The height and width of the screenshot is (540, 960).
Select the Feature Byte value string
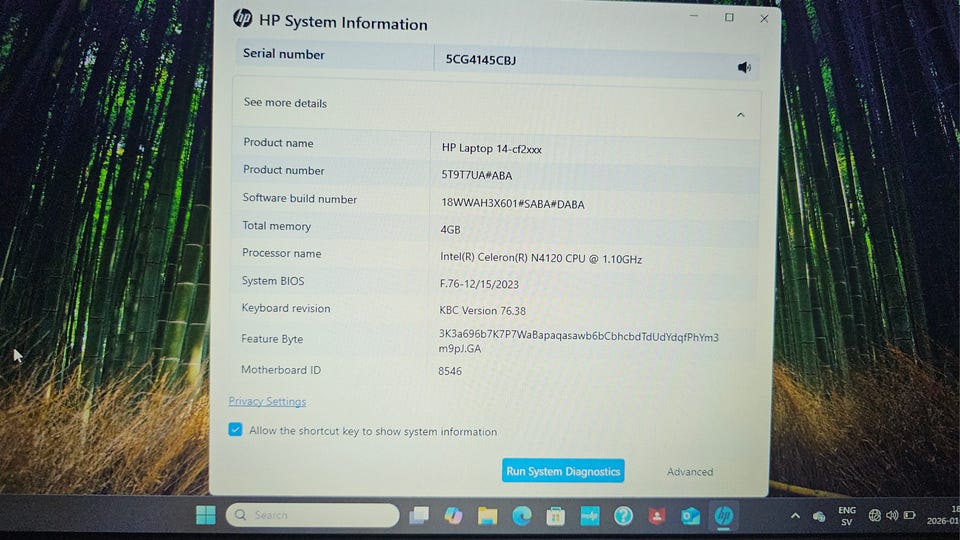(x=579, y=342)
